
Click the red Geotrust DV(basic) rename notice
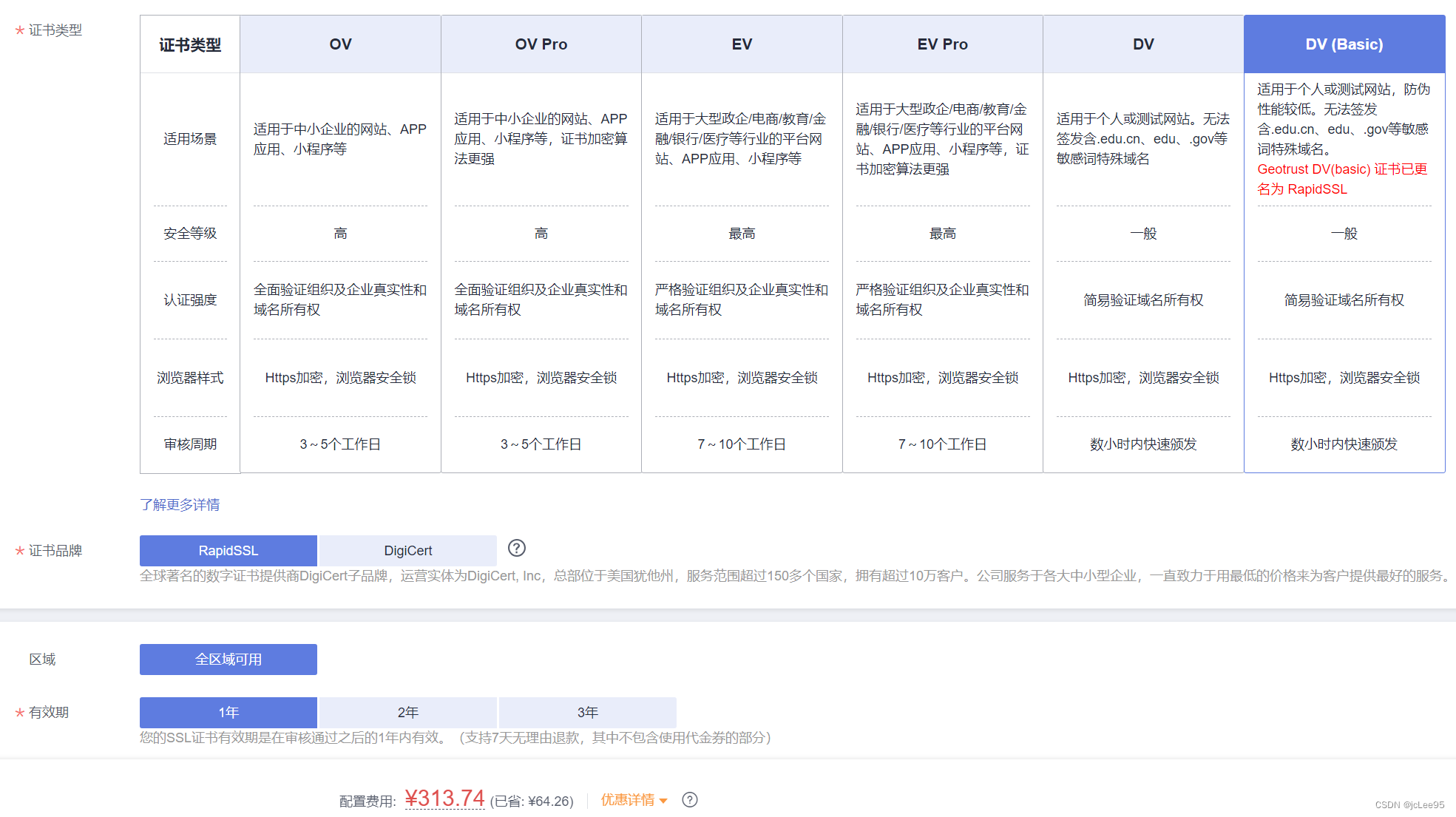(1342, 179)
